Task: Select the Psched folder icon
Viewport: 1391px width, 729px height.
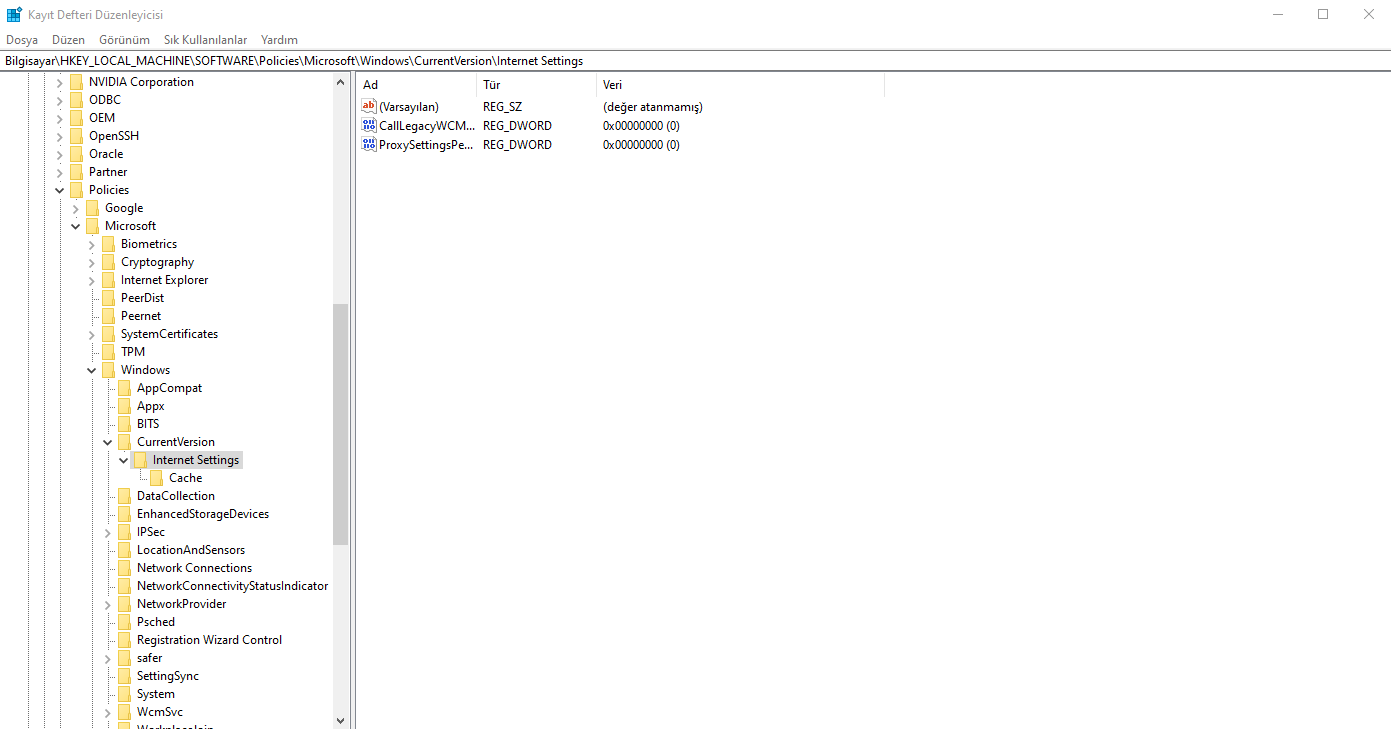Action: tap(124, 622)
